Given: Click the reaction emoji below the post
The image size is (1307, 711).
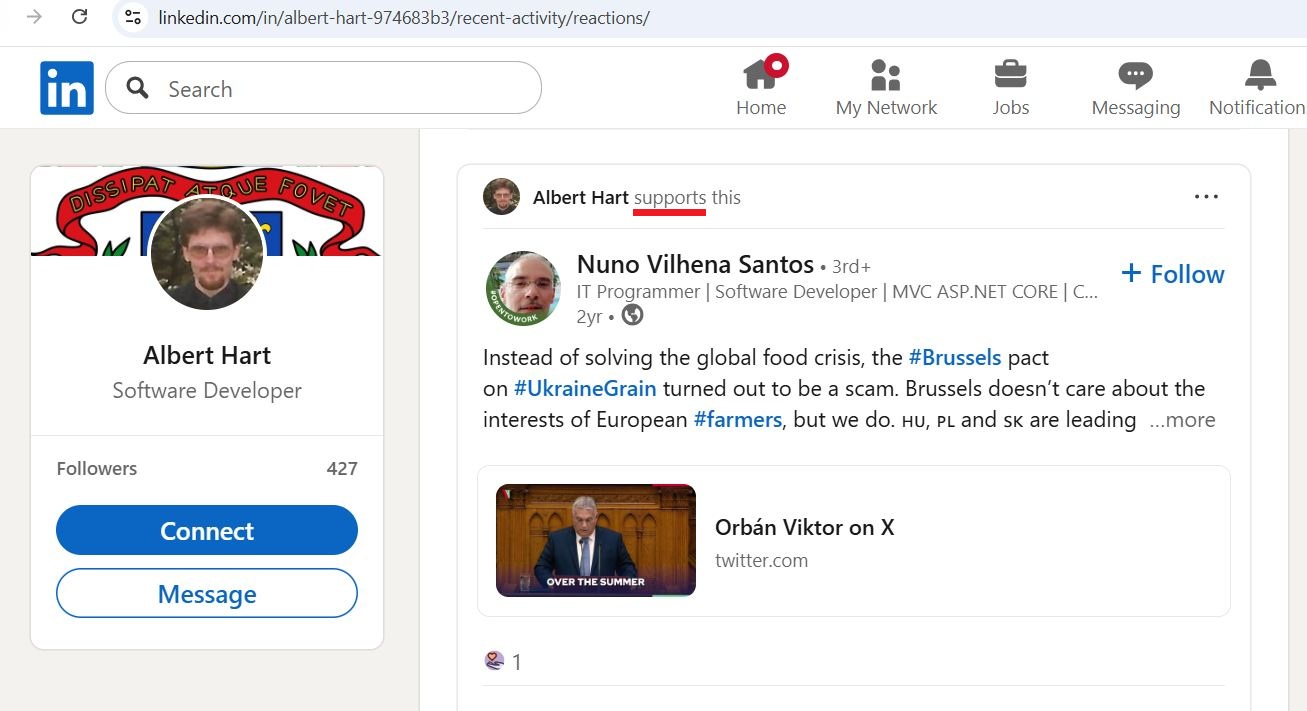Looking at the screenshot, I should (x=493, y=660).
